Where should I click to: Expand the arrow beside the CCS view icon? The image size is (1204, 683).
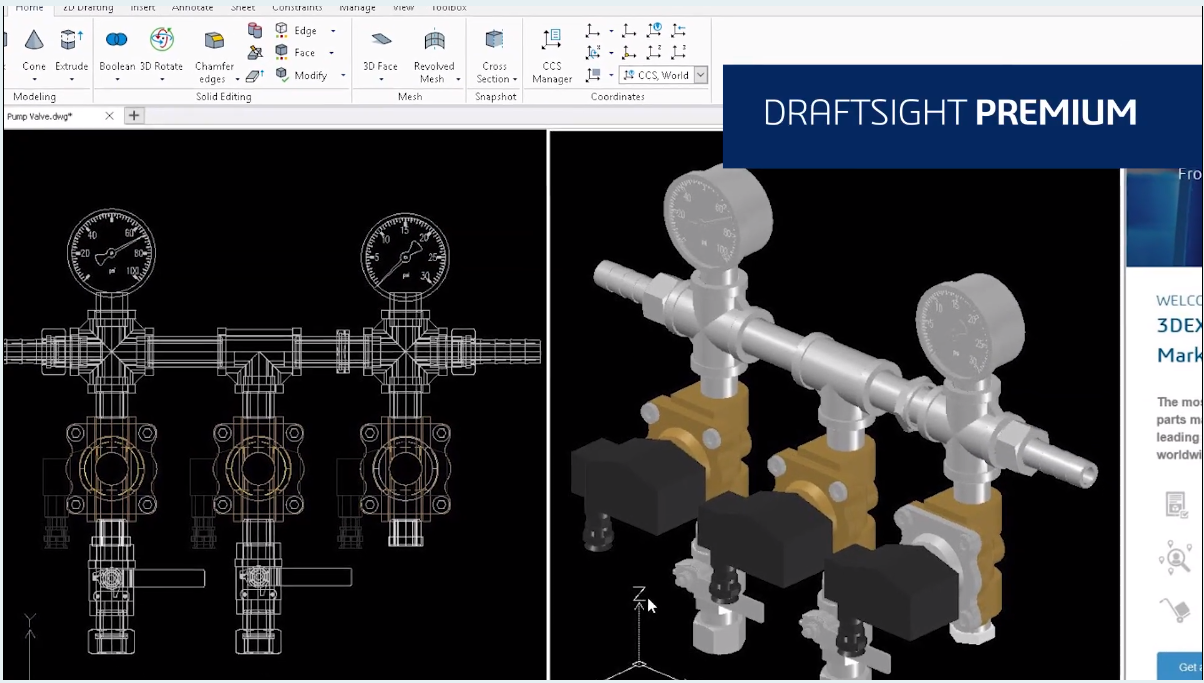[611, 75]
